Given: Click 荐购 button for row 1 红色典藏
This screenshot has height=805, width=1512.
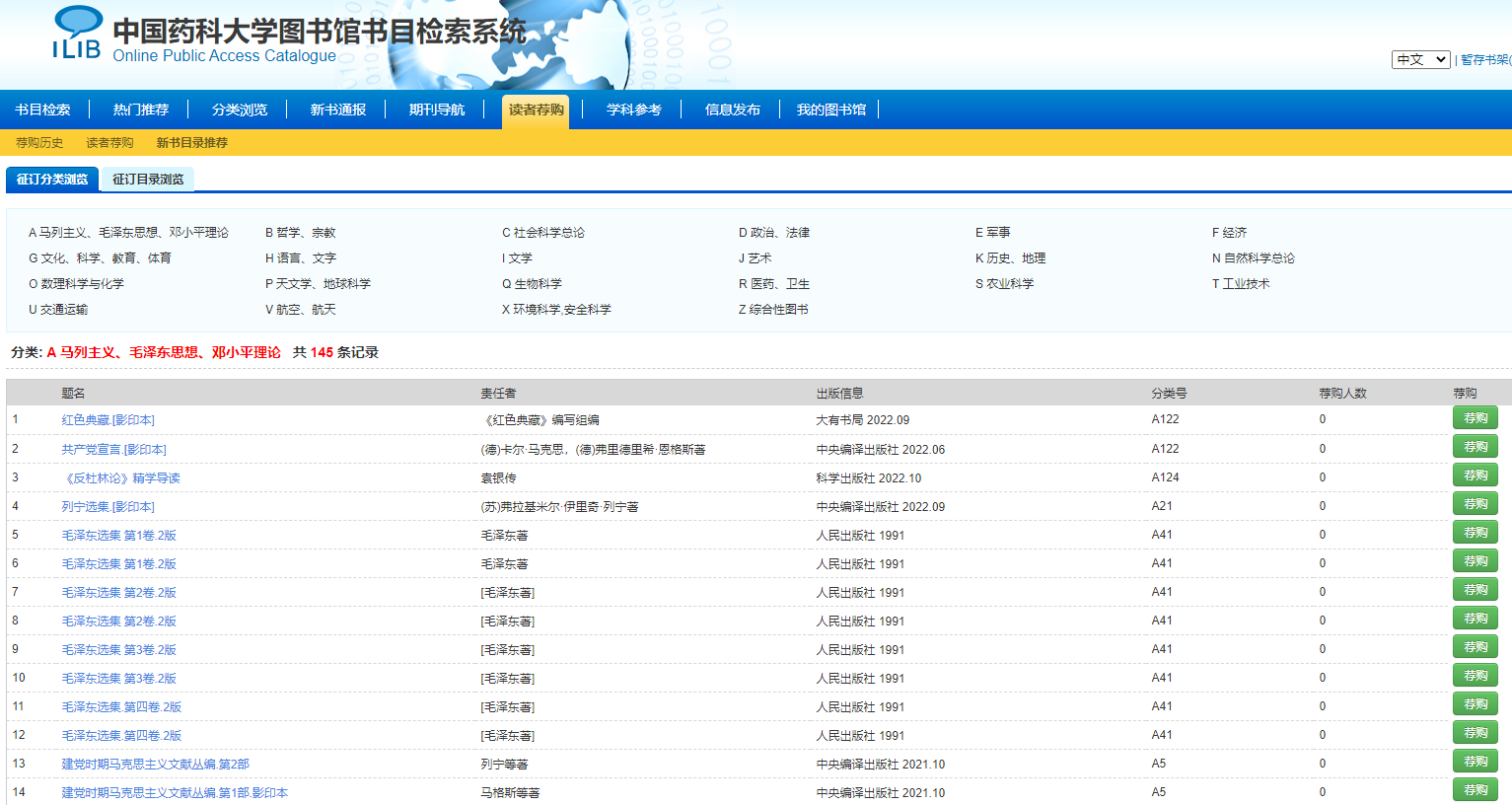Looking at the screenshot, I should (1475, 418).
